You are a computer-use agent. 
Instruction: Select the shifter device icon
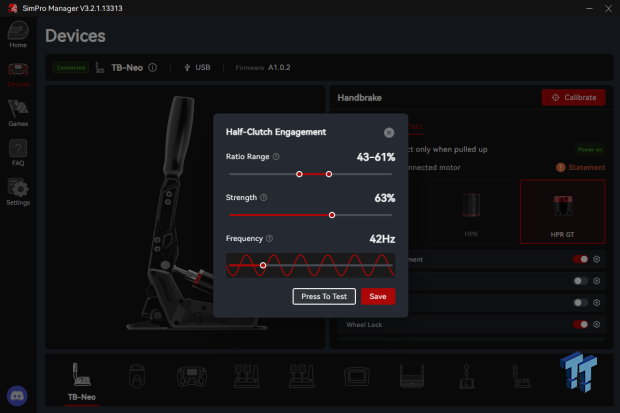tap(467, 376)
